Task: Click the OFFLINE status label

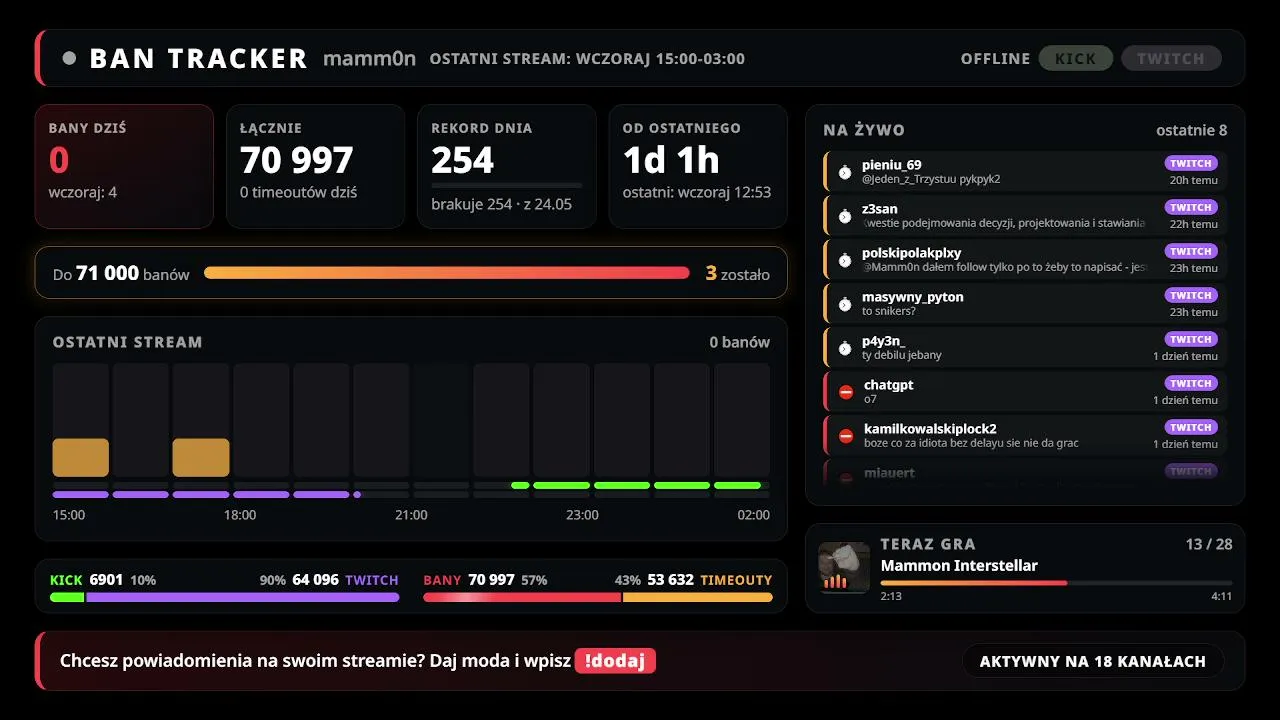Action: point(995,58)
